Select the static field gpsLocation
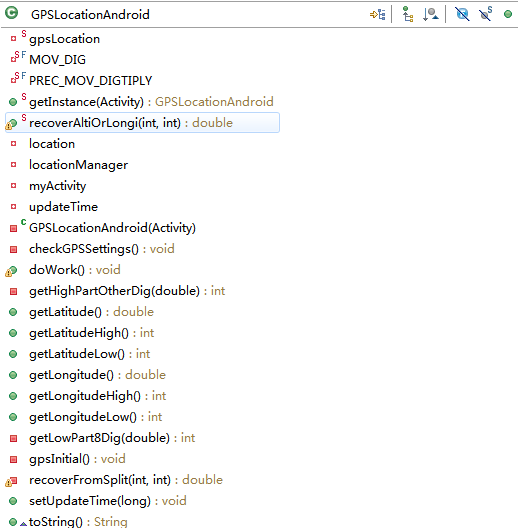518x528 pixels. coord(64,39)
